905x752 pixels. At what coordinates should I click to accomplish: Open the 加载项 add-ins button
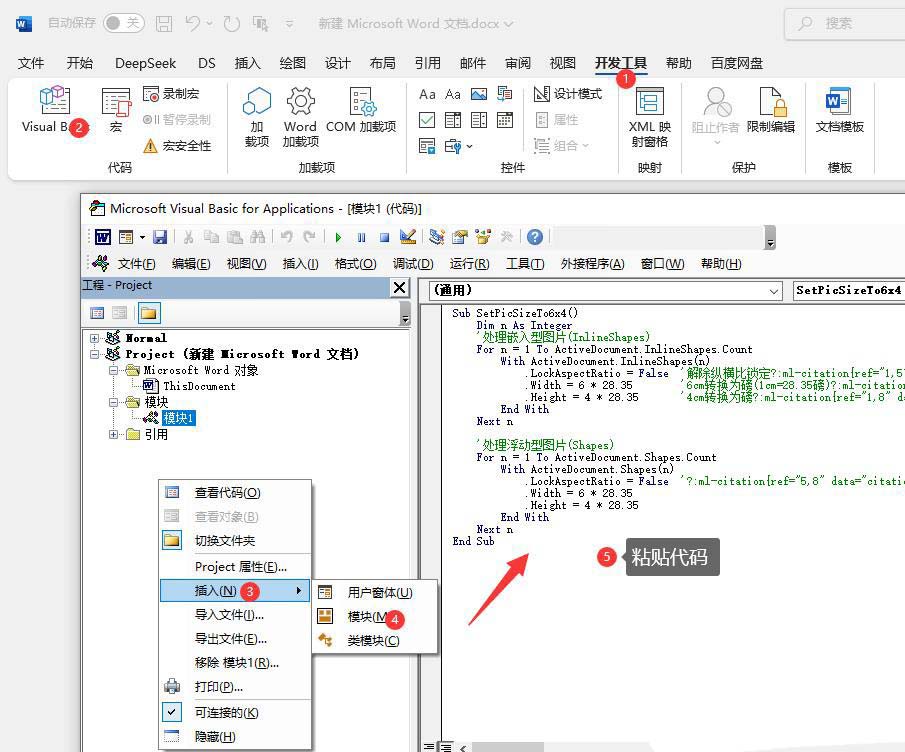tap(257, 117)
